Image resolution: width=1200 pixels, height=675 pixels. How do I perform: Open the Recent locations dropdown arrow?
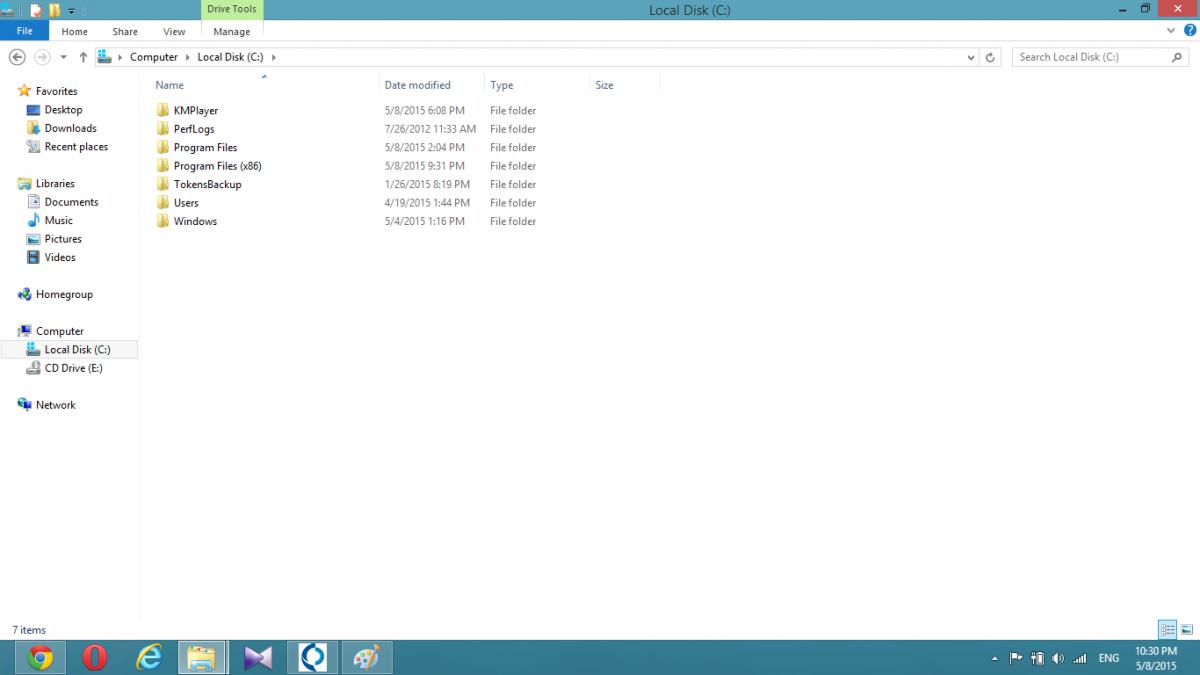point(63,57)
